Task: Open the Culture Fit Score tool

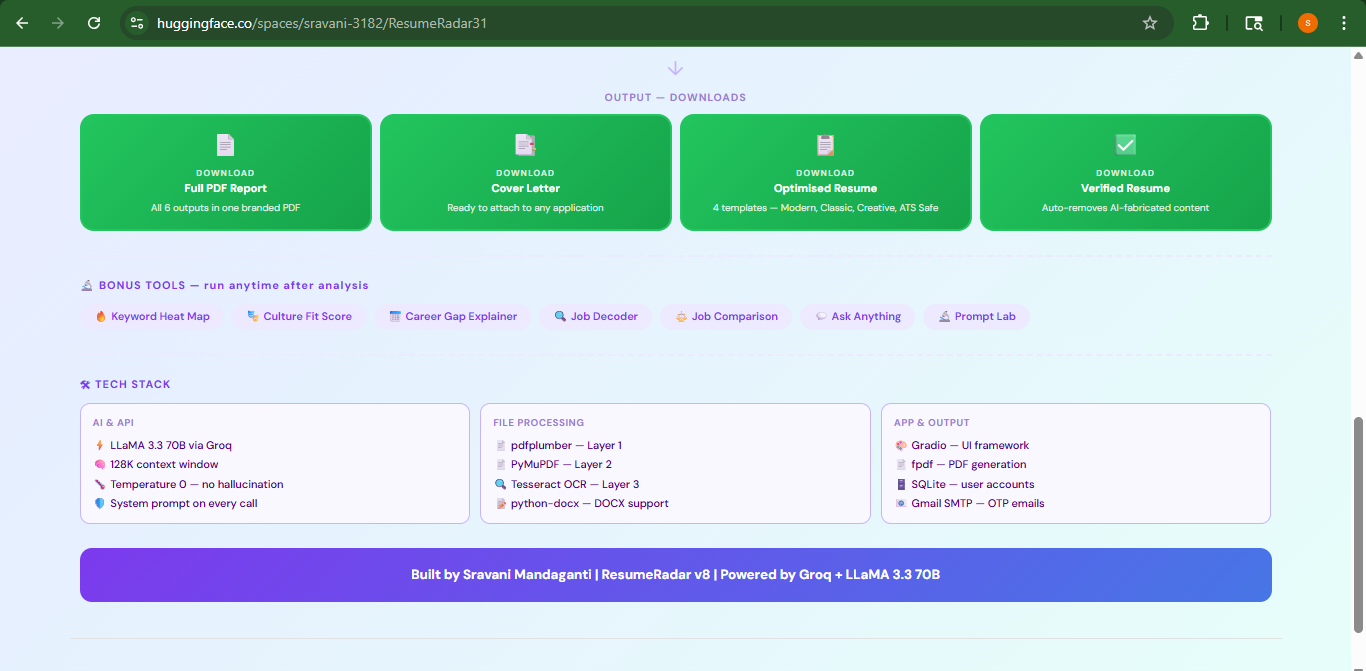Action: pos(300,317)
